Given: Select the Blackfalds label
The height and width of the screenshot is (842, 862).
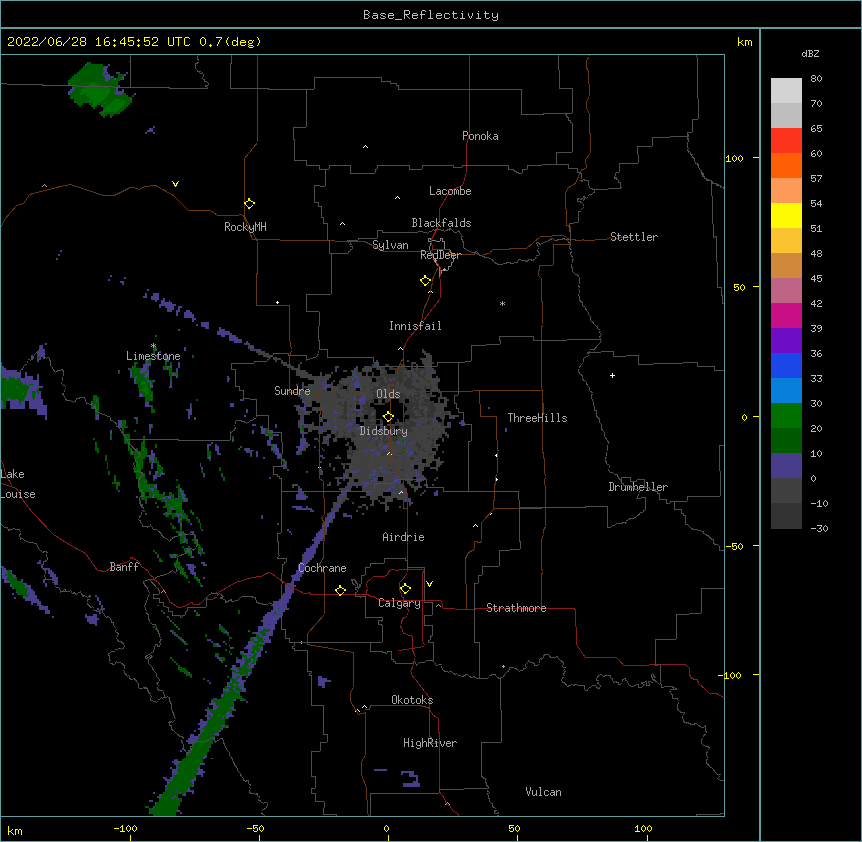Looking at the screenshot, I should click(x=441, y=223).
